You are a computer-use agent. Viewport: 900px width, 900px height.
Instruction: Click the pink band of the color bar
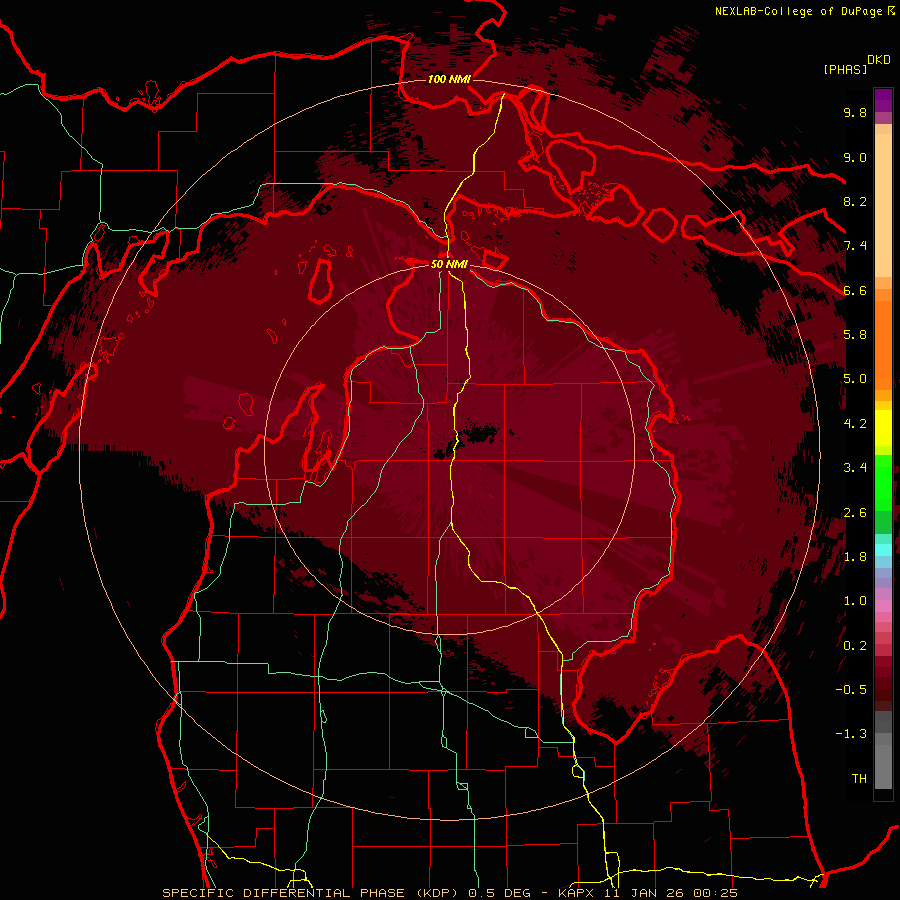coord(883,605)
